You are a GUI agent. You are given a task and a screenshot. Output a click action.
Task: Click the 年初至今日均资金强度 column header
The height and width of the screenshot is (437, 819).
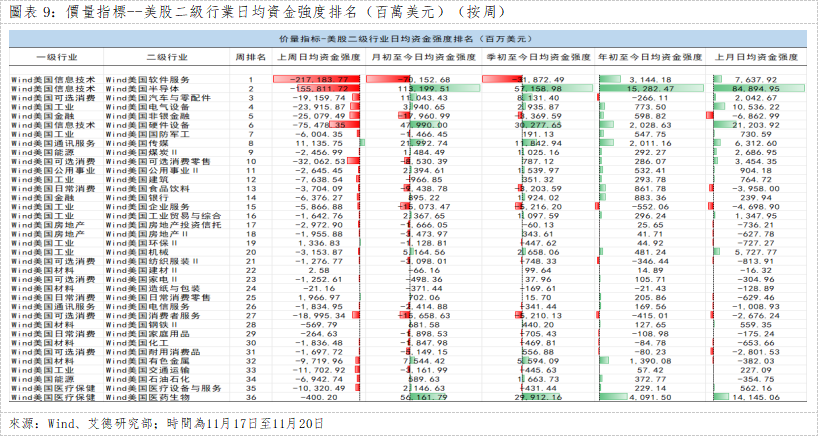pos(651,57)
